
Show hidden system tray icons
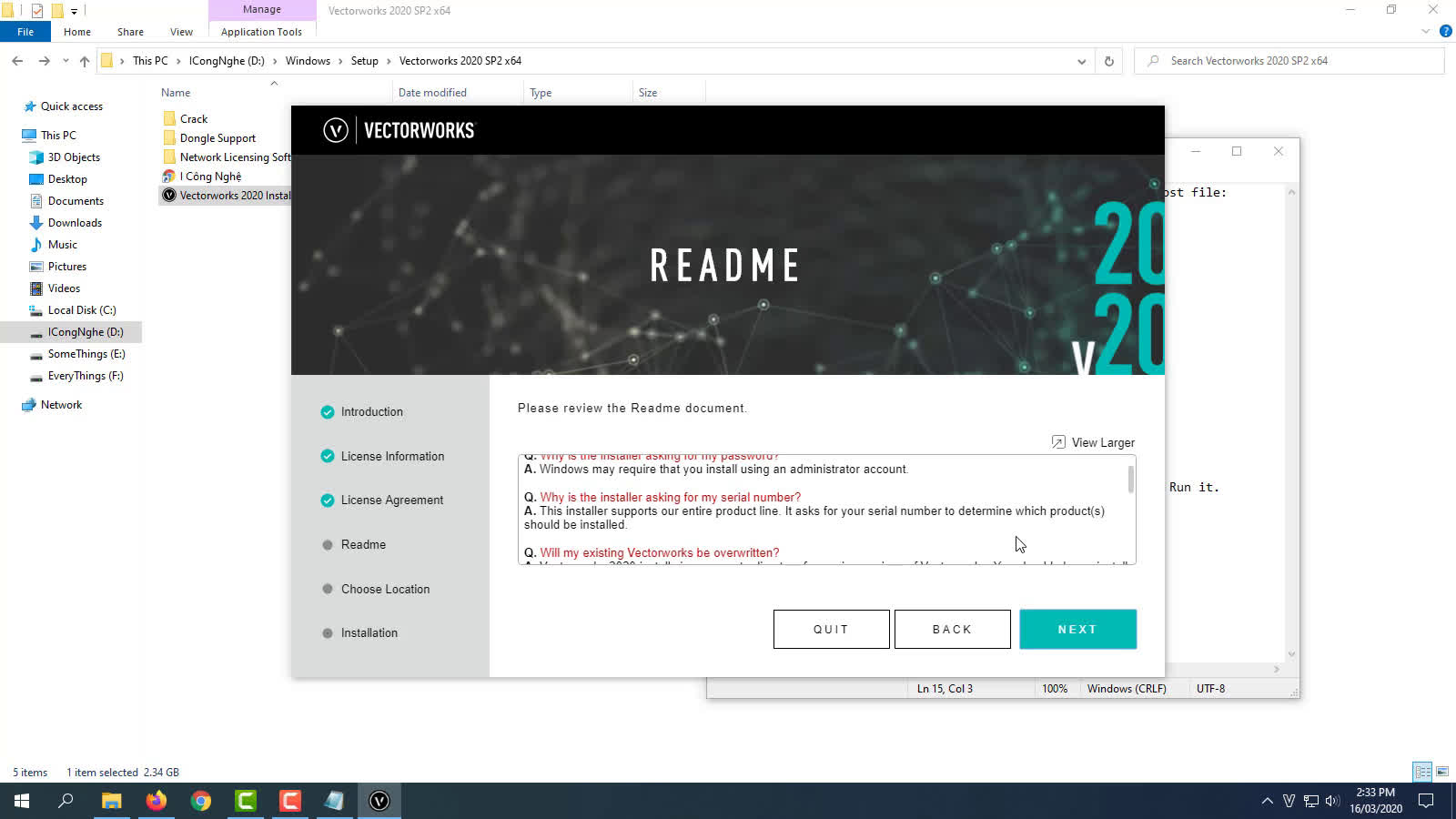tap(1267, 801)
